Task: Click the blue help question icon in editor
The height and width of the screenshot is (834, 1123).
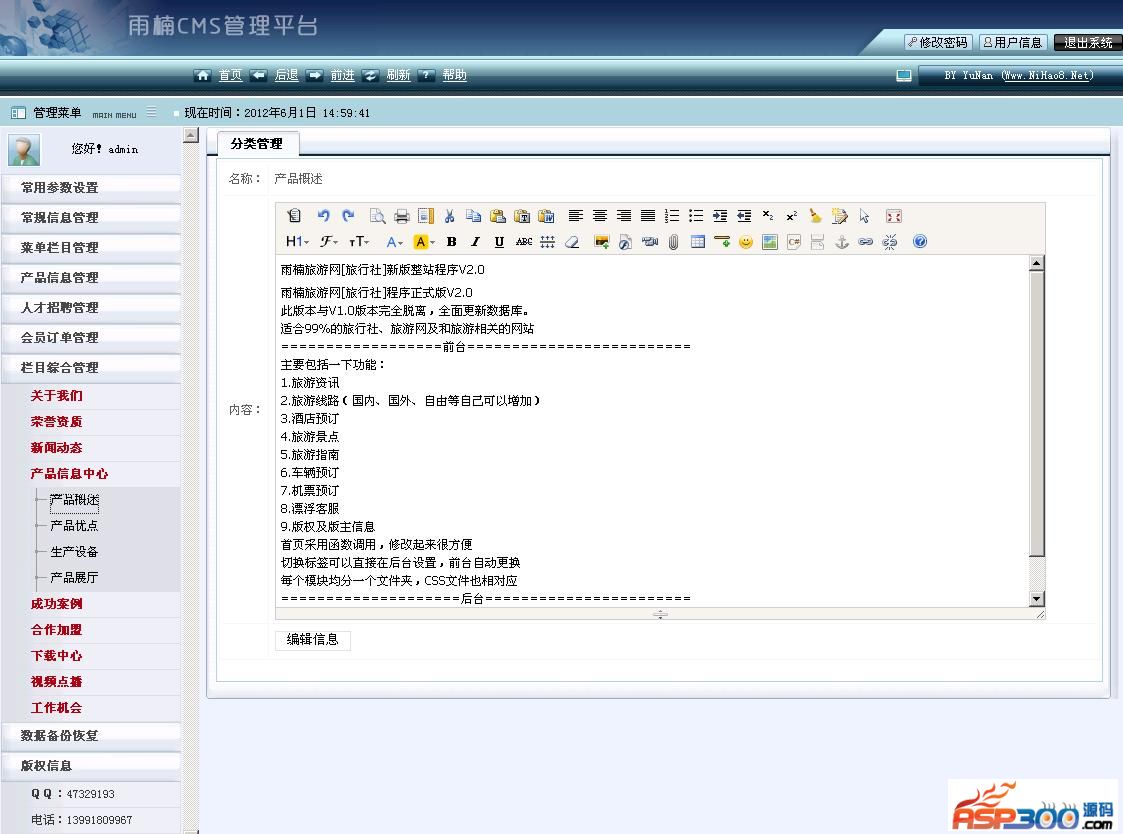Action: tap(920, 241)
